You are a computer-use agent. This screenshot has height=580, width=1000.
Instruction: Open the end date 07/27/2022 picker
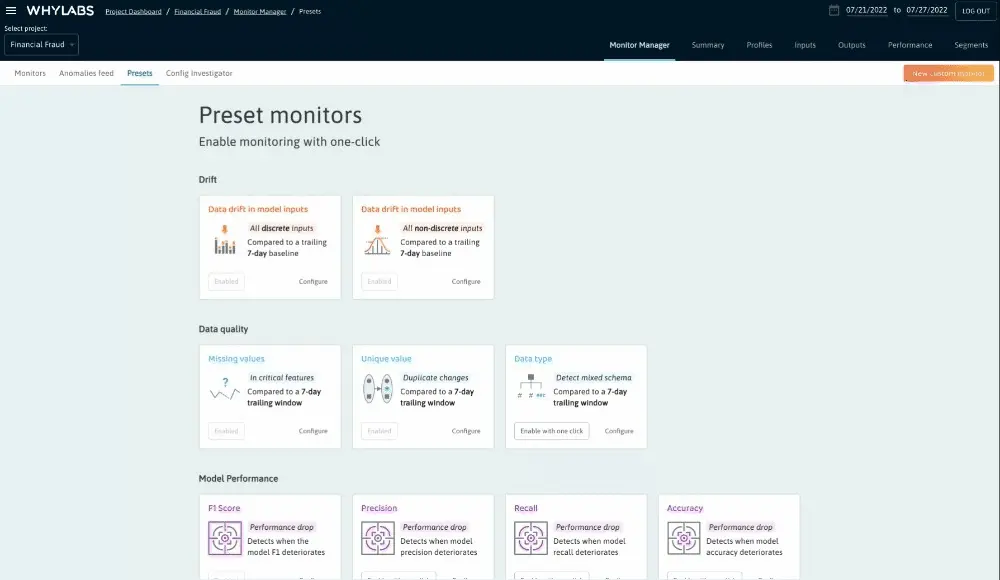click(x=926, y=10)
